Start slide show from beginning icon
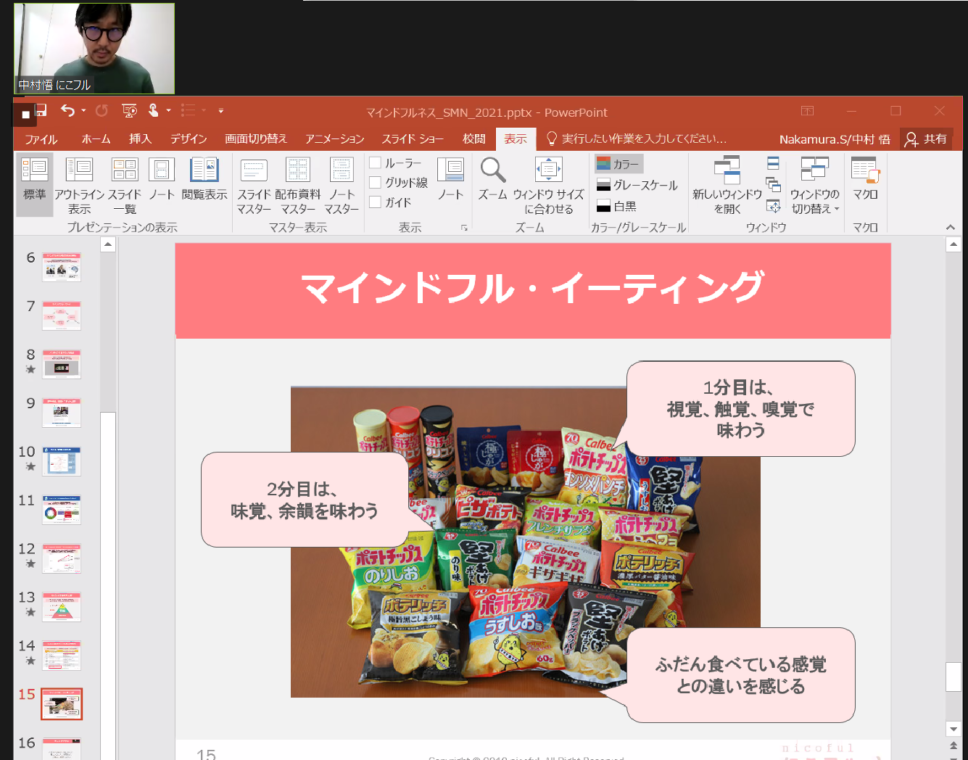 coord(129,111)
